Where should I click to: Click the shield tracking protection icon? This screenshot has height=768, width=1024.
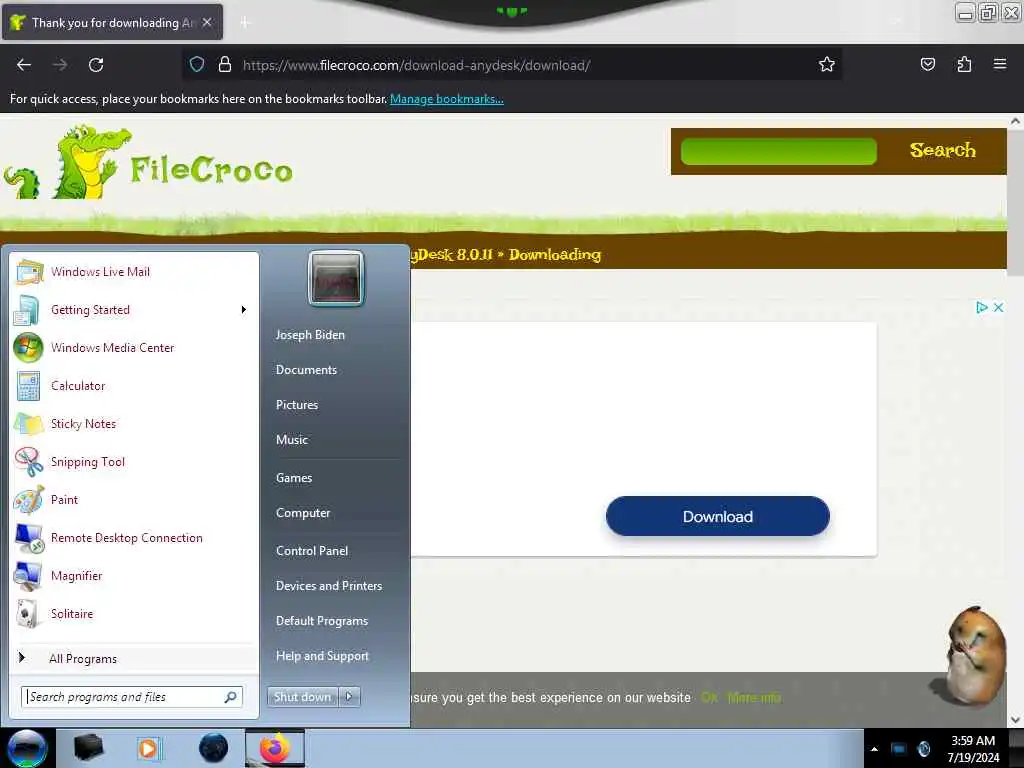pos(197,65)
